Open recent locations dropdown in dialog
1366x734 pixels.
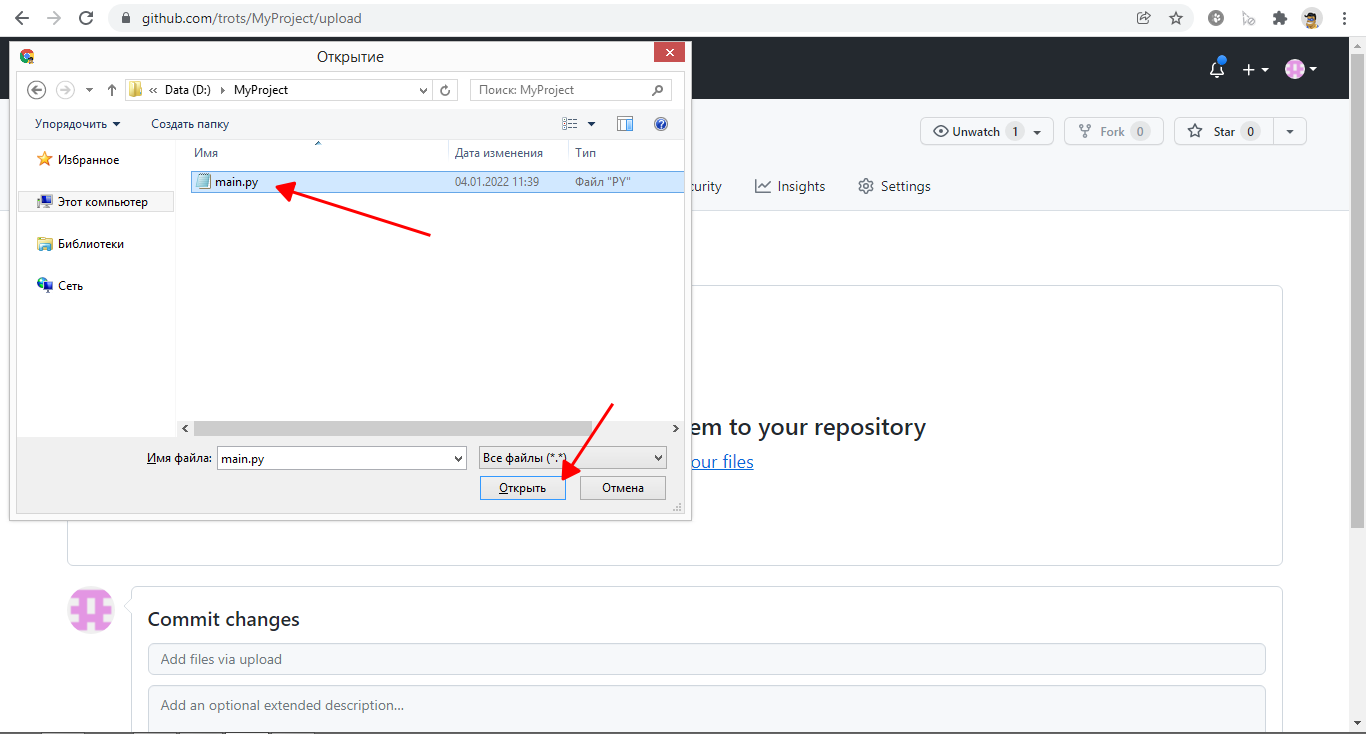point(89,90)
